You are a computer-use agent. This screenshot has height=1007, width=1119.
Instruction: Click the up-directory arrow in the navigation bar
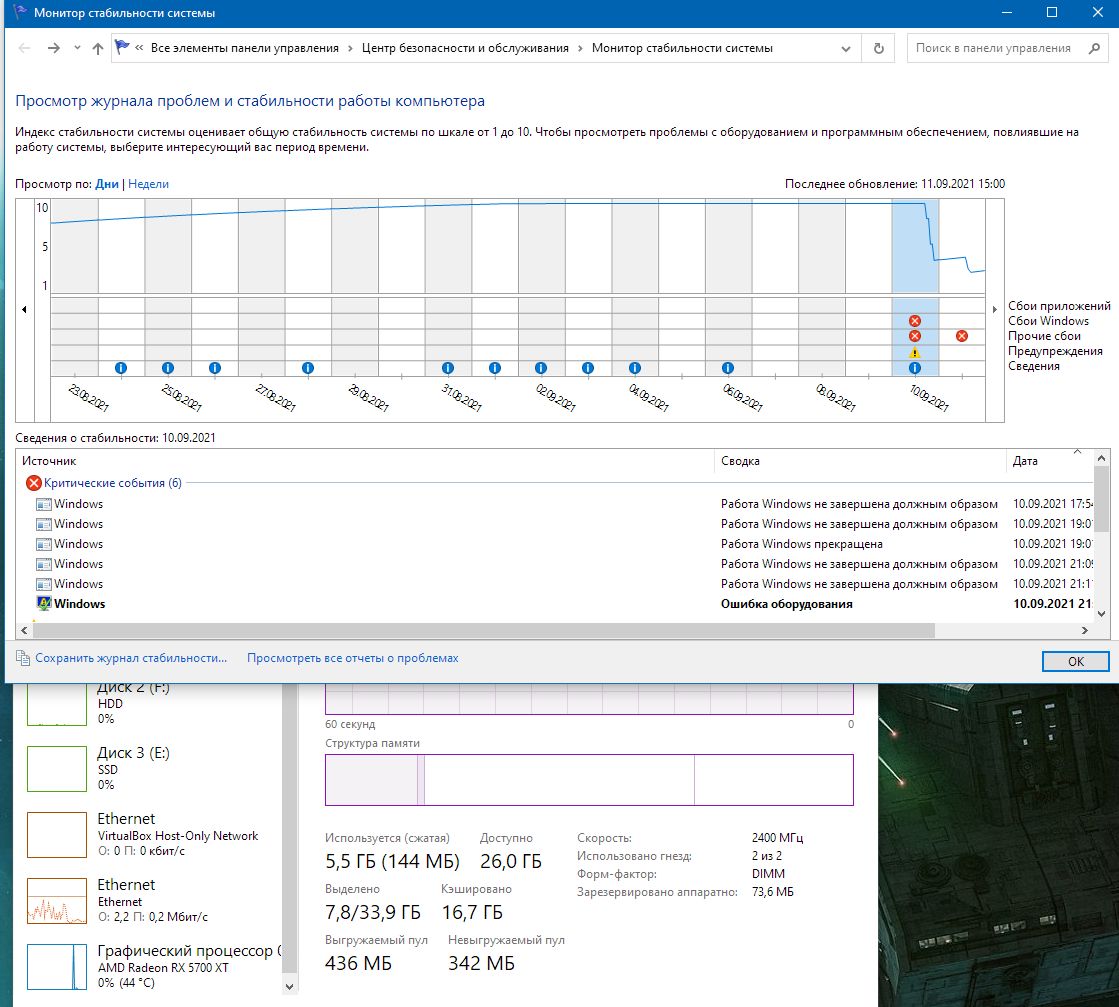pyautogui.click(x=97, y=48)
